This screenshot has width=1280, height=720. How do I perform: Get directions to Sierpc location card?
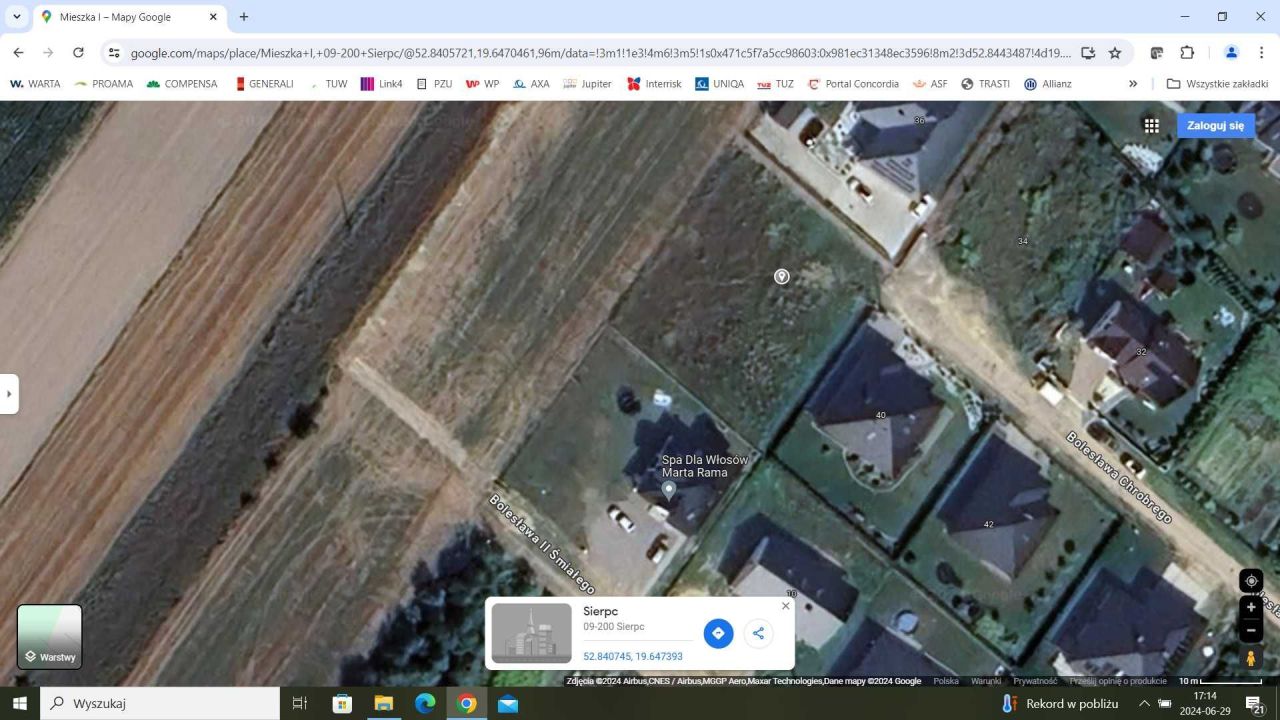pyautogui.click(x=718, y=633)
